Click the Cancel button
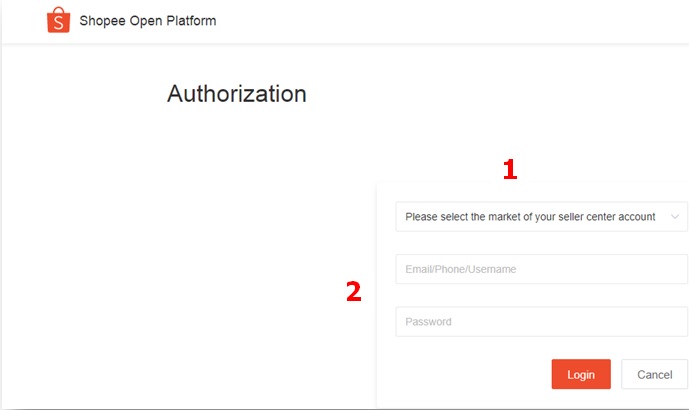 click(x=654, y=374)
